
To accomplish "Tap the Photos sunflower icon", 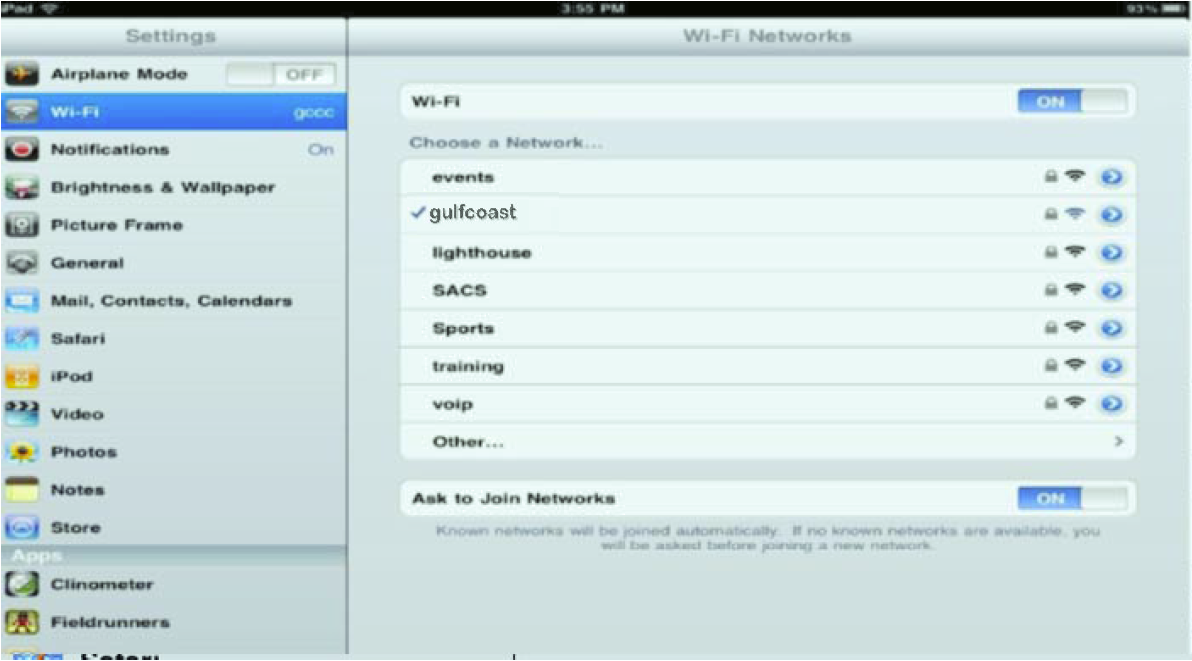I will click(21, 452).
